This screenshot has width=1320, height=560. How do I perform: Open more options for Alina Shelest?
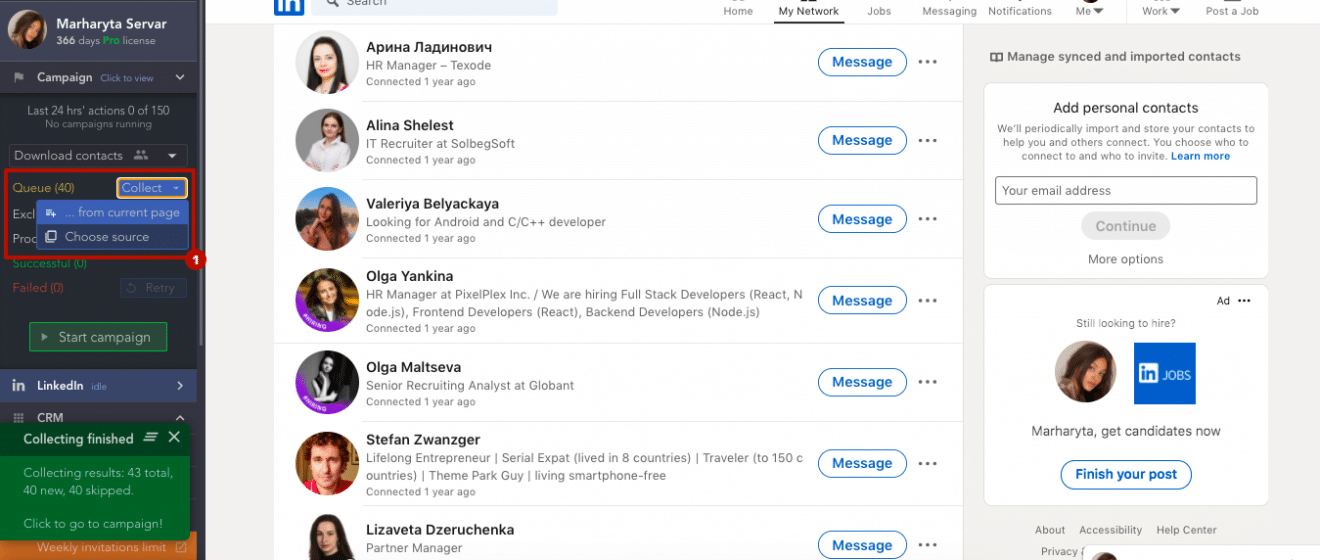(928, 141)
